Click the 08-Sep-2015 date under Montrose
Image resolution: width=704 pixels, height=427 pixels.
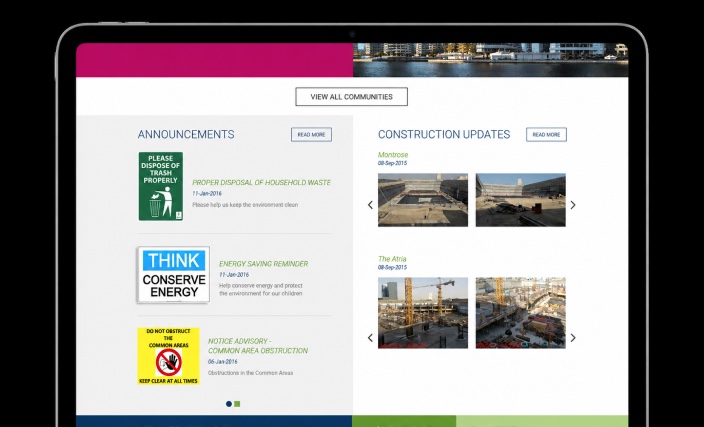(392, 163)
